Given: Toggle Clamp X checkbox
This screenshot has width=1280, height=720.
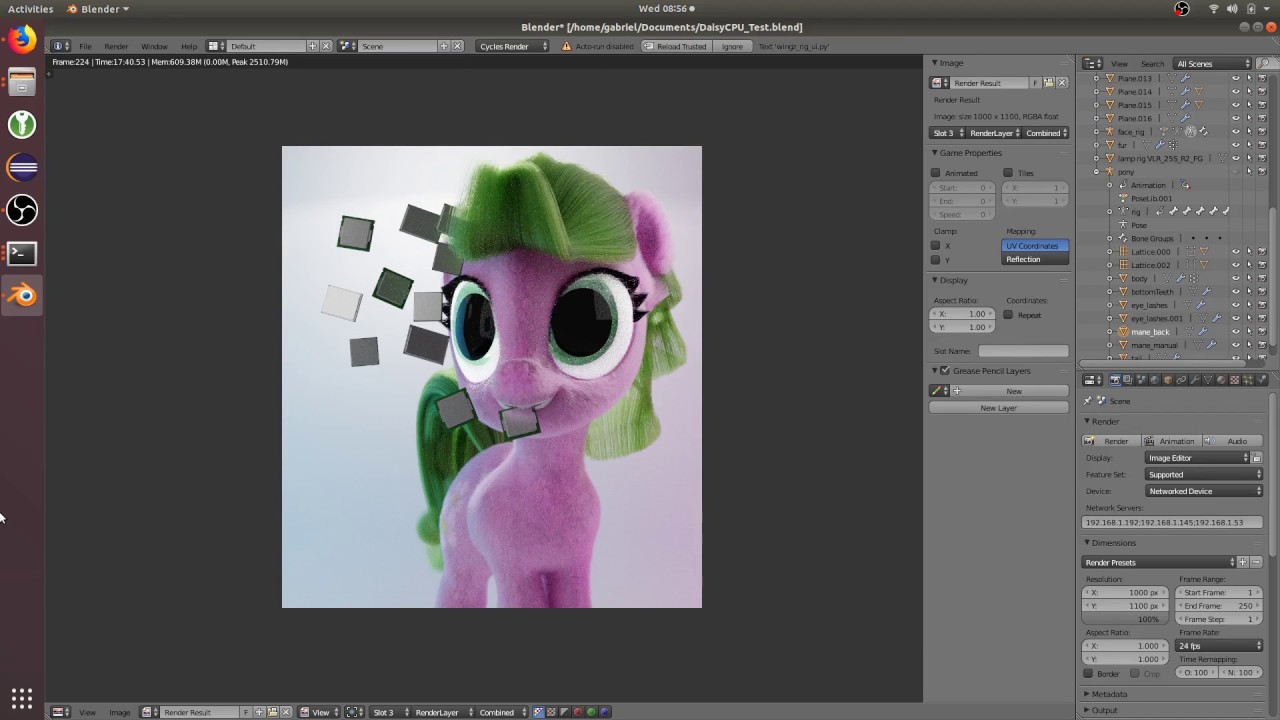Looking at the screenshot, I should [936, 246].
